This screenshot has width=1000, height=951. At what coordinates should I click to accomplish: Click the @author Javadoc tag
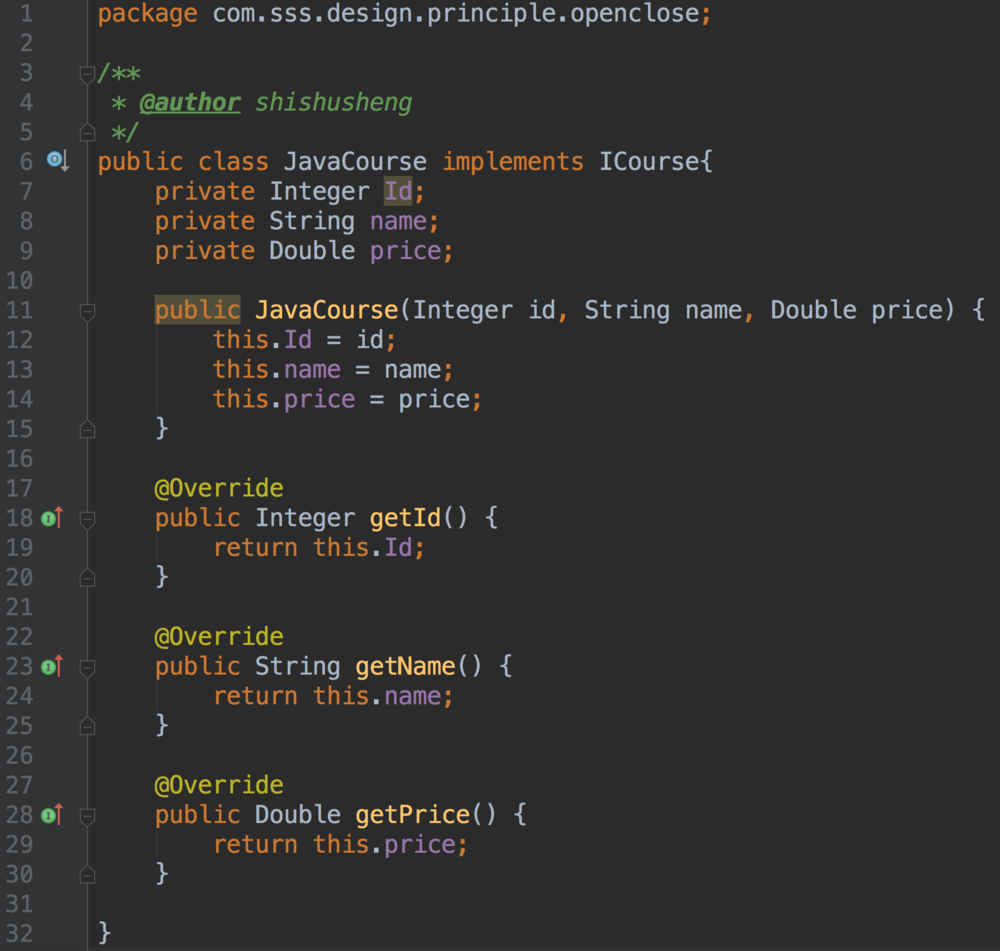[190, 102]
